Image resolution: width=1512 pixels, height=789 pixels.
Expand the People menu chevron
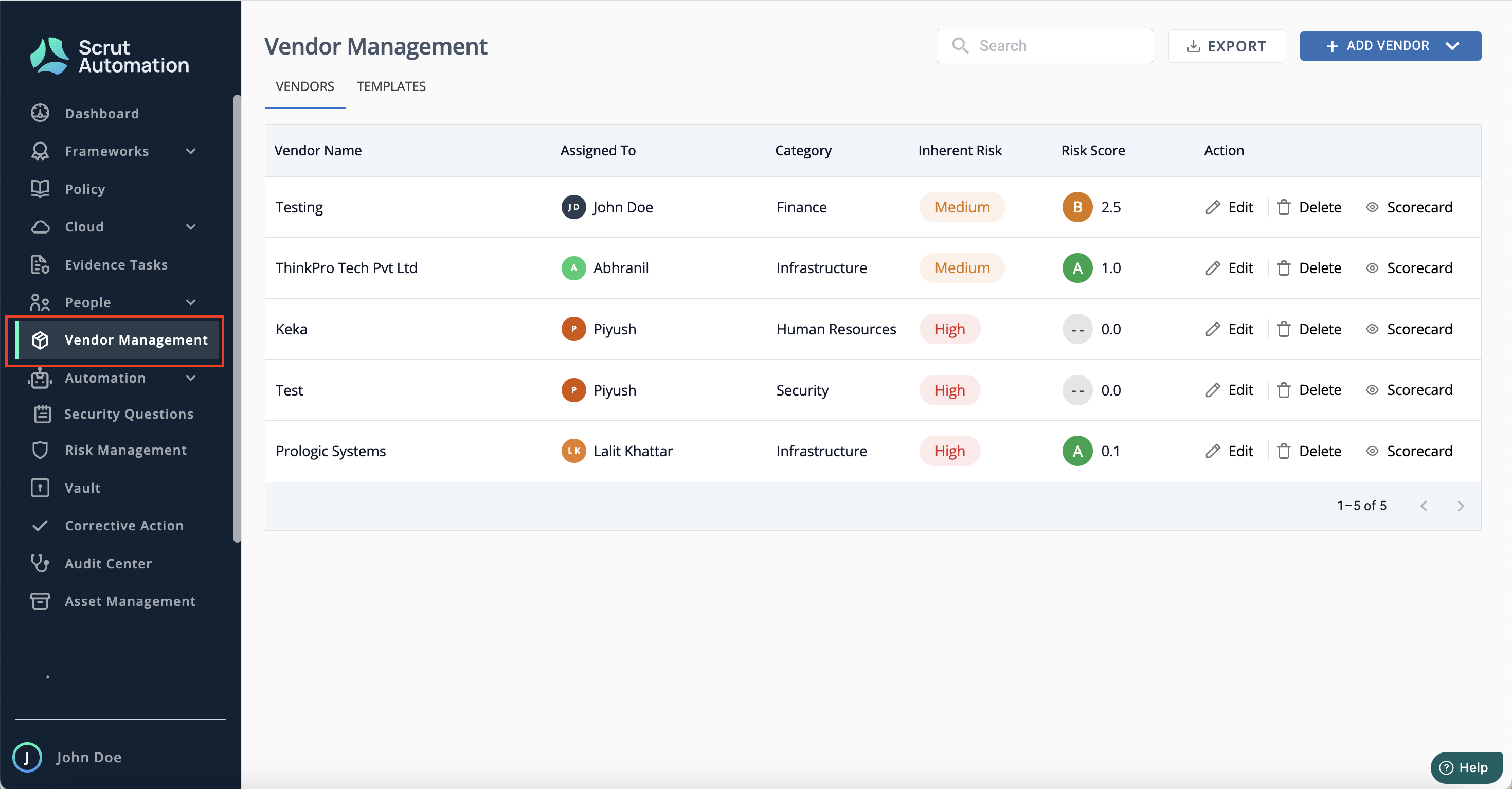pos(191,302)
